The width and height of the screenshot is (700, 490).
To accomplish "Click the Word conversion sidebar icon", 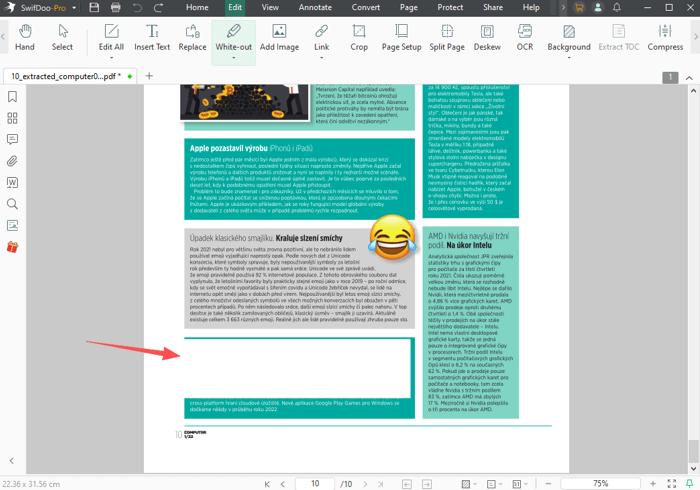I will (12, 183).
